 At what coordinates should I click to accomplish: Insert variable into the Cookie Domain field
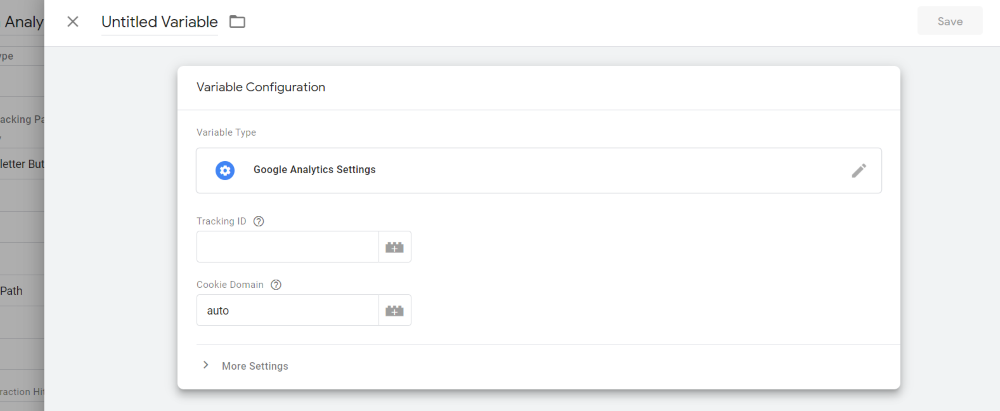pyautogui.click(x=395, y=310)
